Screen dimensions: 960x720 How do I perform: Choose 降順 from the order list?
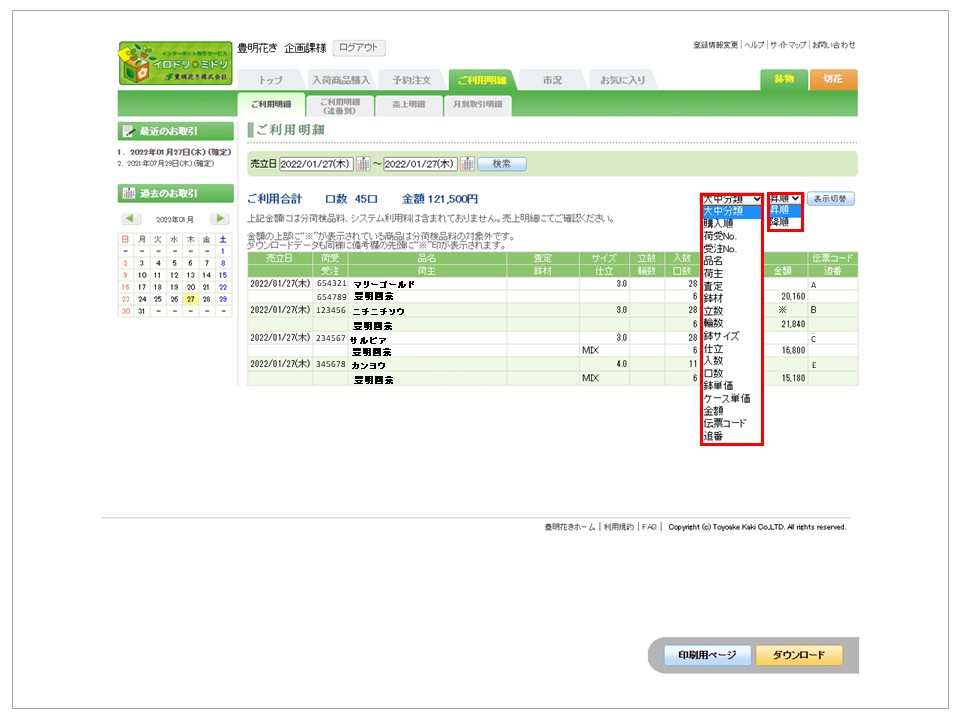tap(779, 223)
